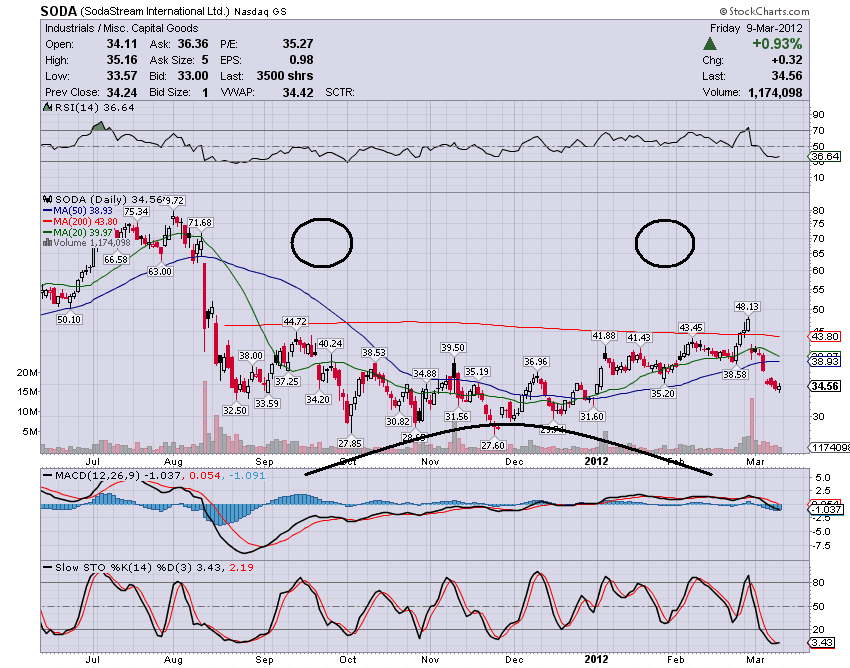Select the High value 35.16
The image size is (850, 668).
coord(122,60)
